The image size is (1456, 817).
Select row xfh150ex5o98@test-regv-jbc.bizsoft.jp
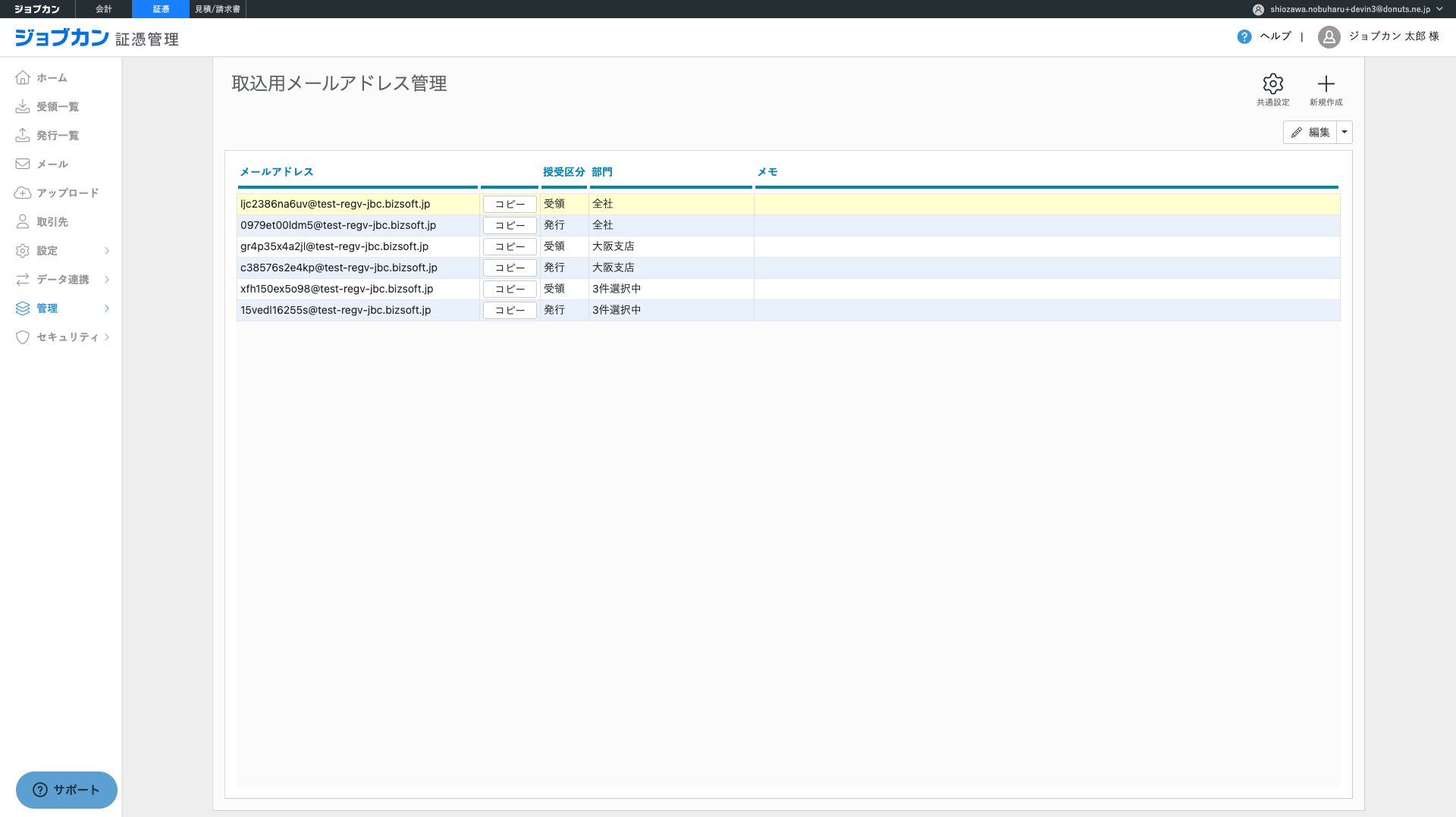(x=789, y=289)
